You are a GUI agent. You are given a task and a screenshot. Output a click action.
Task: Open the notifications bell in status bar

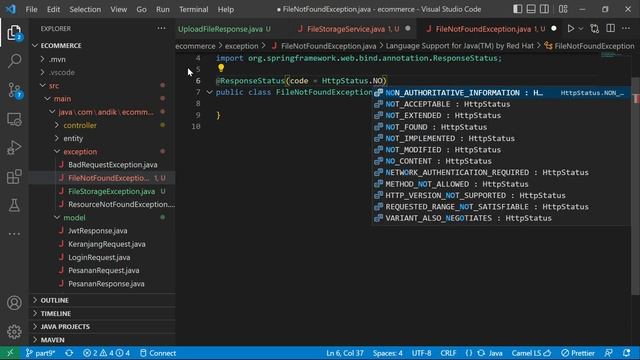[x=627, y=353]
